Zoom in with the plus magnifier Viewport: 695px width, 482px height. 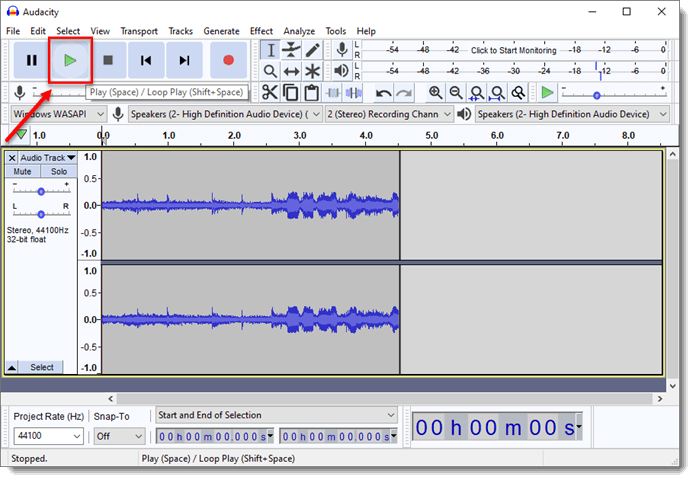(436, 93)
